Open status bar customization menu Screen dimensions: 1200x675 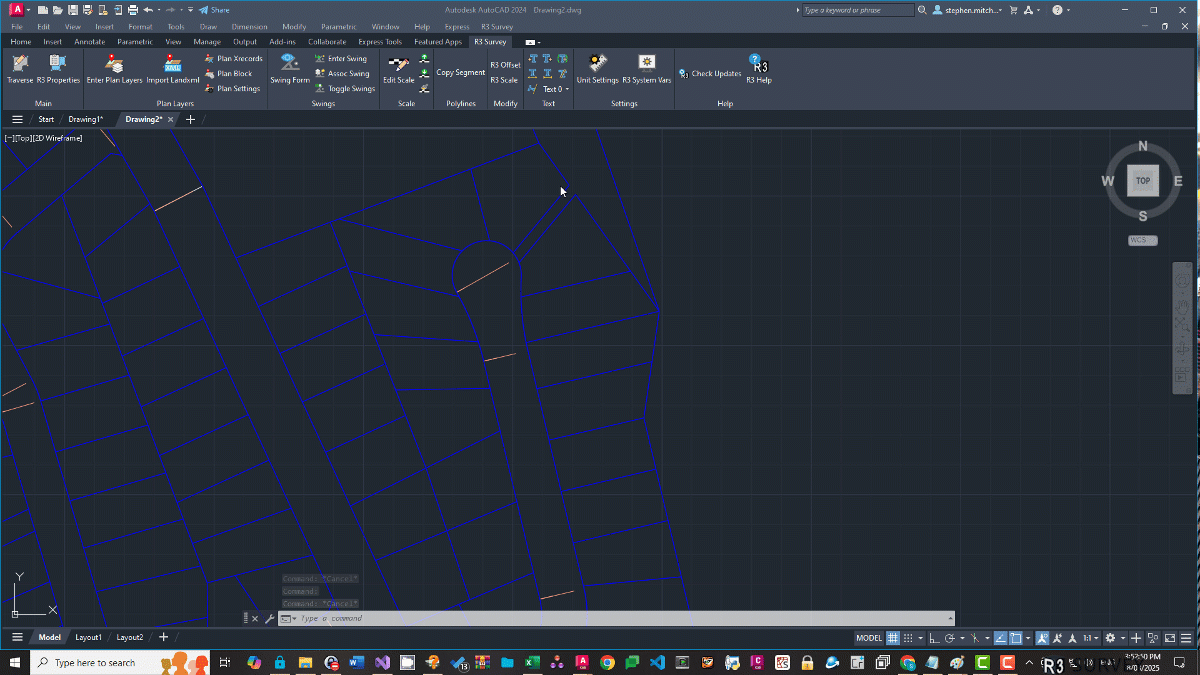click(1186, 638)
